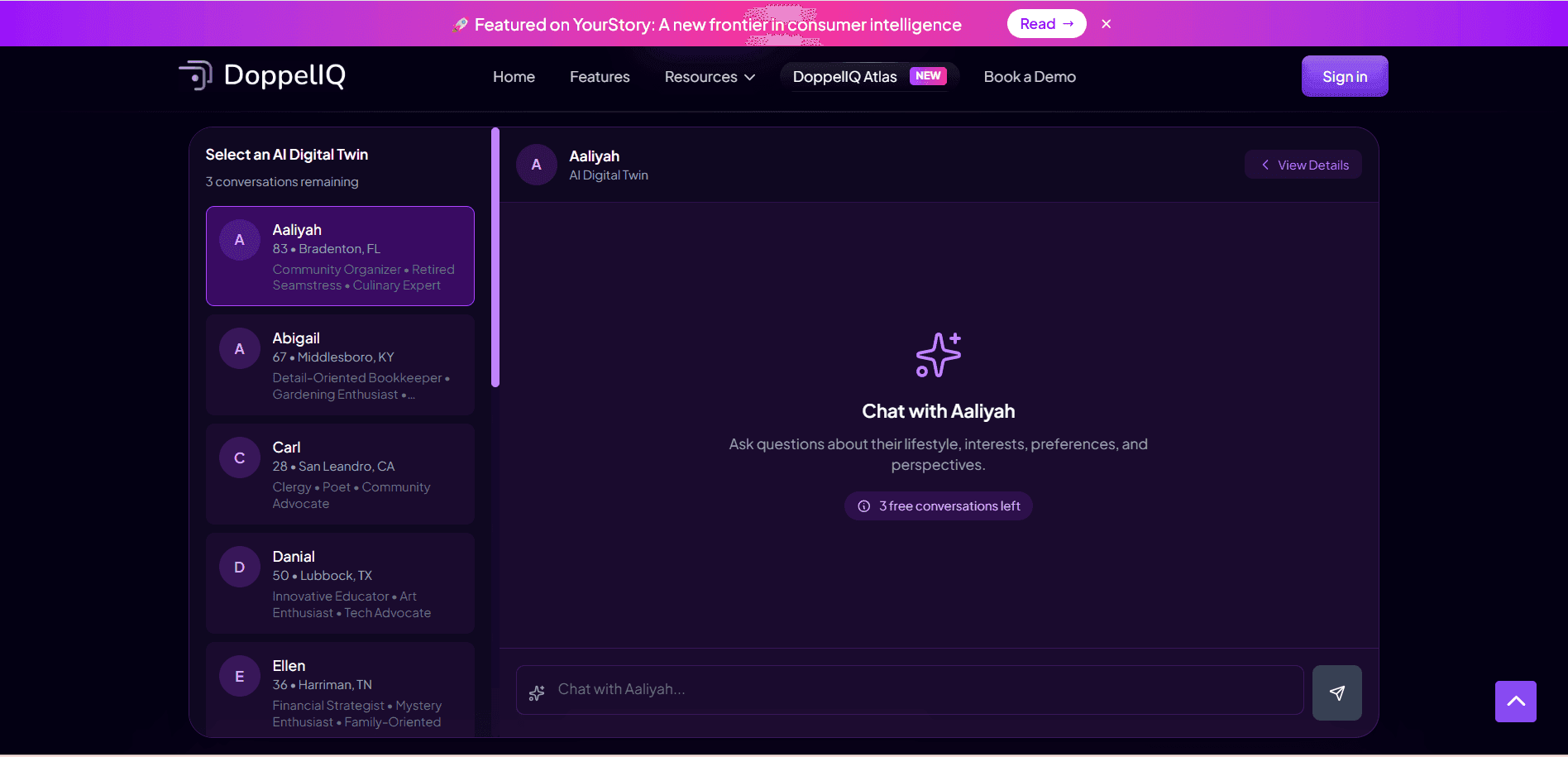Click scroll-to-top arrow button
The height and width of the screenshot is (757, 1568).
click(1515, 702)
